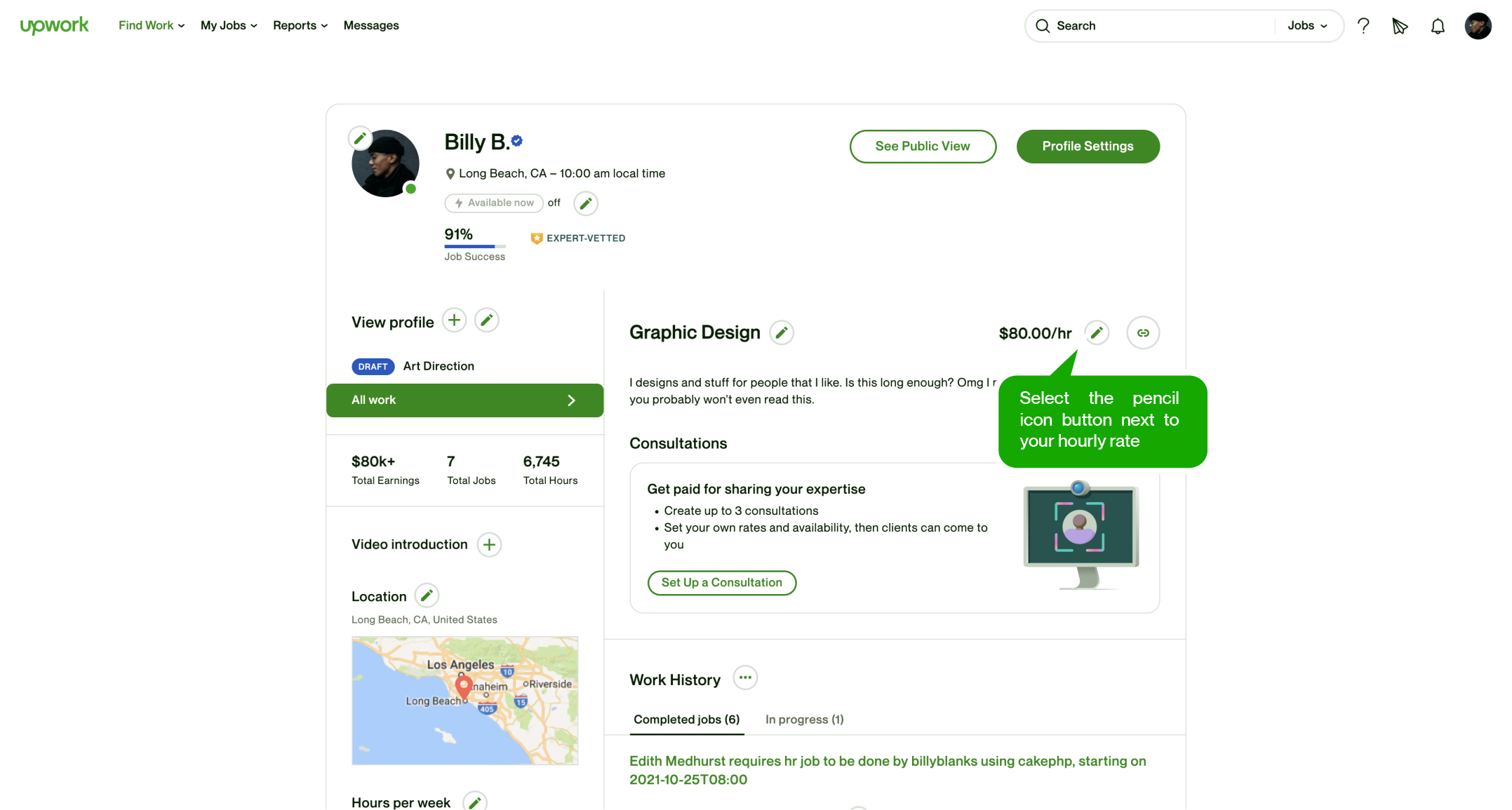The width and height of the screenshot is (1512, 810).
Task: Edit availability status with the pencil
Action: 586,203
